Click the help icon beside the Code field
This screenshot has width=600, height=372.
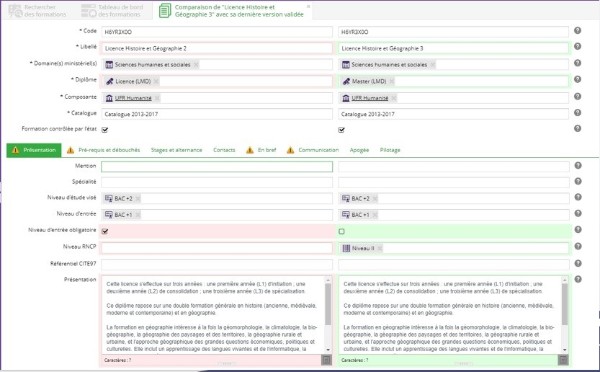pos(577,31)
